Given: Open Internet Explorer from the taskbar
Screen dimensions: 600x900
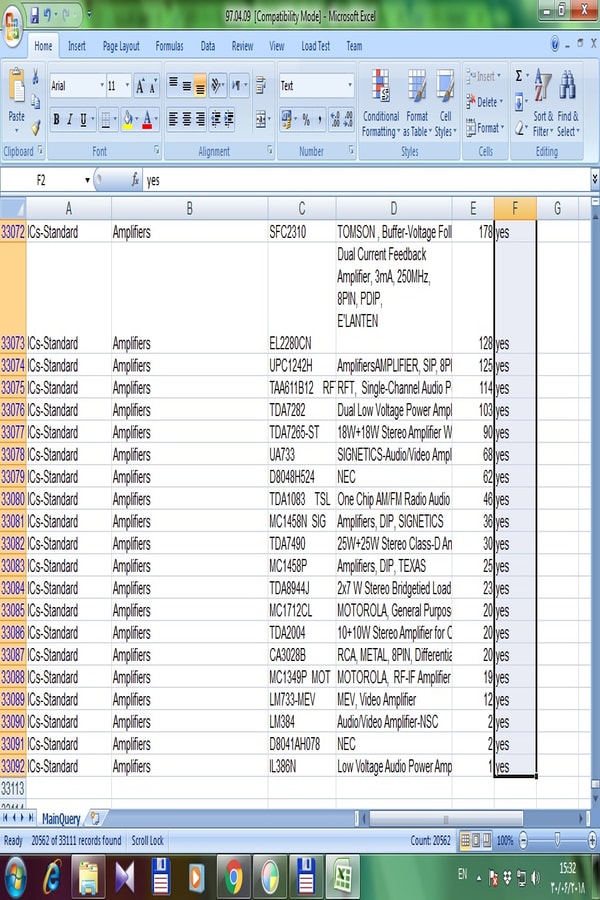Looking at the screenshot, I should pos(53,878).
